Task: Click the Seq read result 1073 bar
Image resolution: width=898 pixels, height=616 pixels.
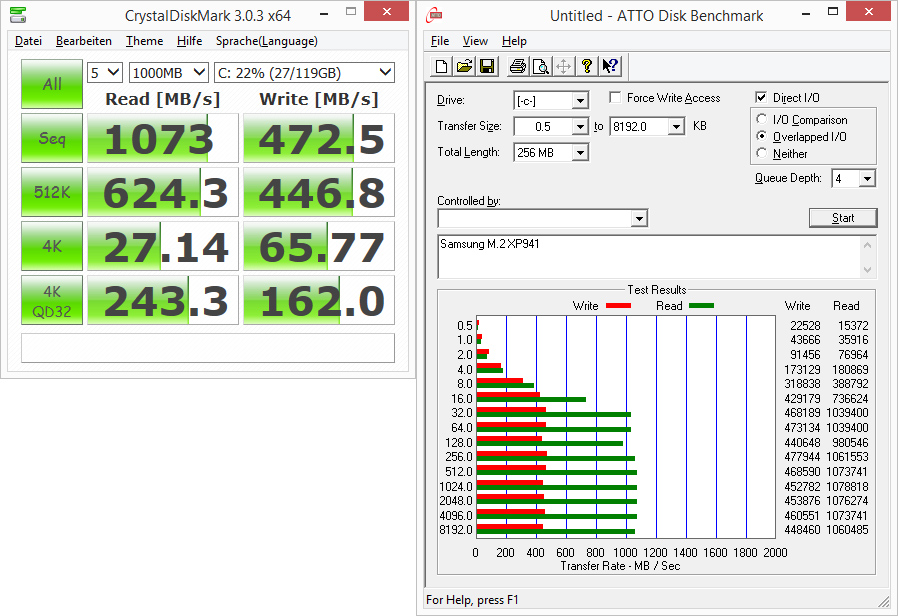Action: point(163,138)
